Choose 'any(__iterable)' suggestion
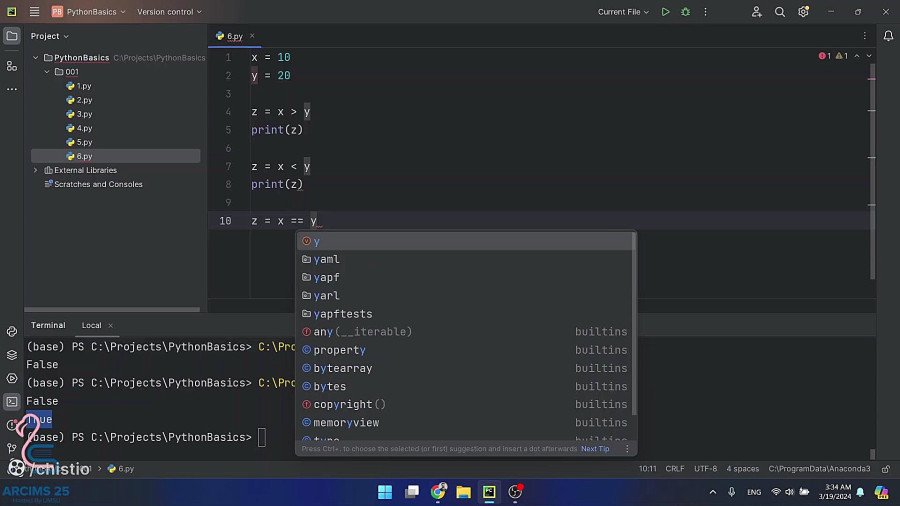 coord(465,332)
